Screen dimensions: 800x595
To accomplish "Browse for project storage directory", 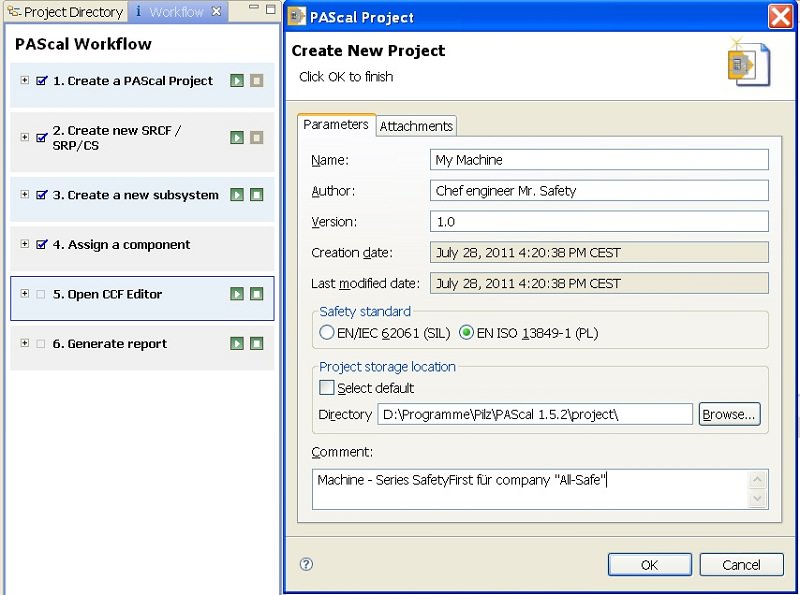I will [729, 414].
